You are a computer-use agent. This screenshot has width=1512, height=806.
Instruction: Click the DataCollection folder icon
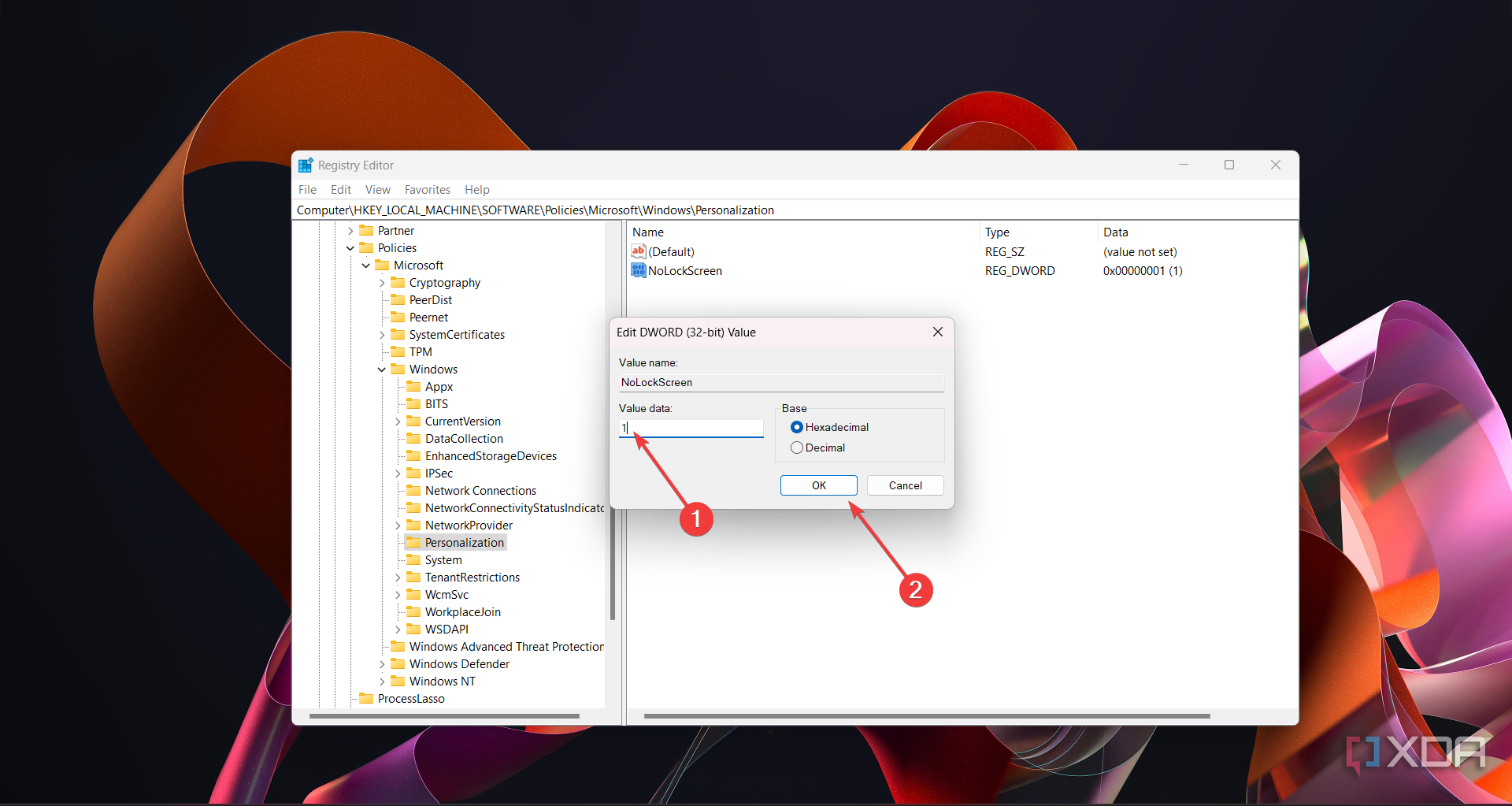click(x=413, y=438)
